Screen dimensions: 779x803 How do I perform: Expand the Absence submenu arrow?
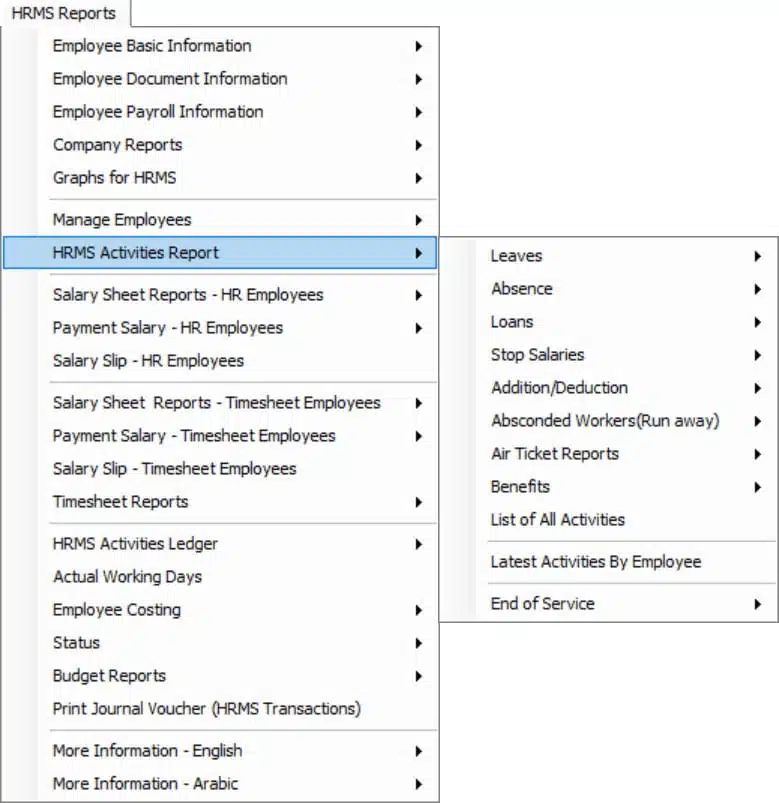tap(757, 289)
